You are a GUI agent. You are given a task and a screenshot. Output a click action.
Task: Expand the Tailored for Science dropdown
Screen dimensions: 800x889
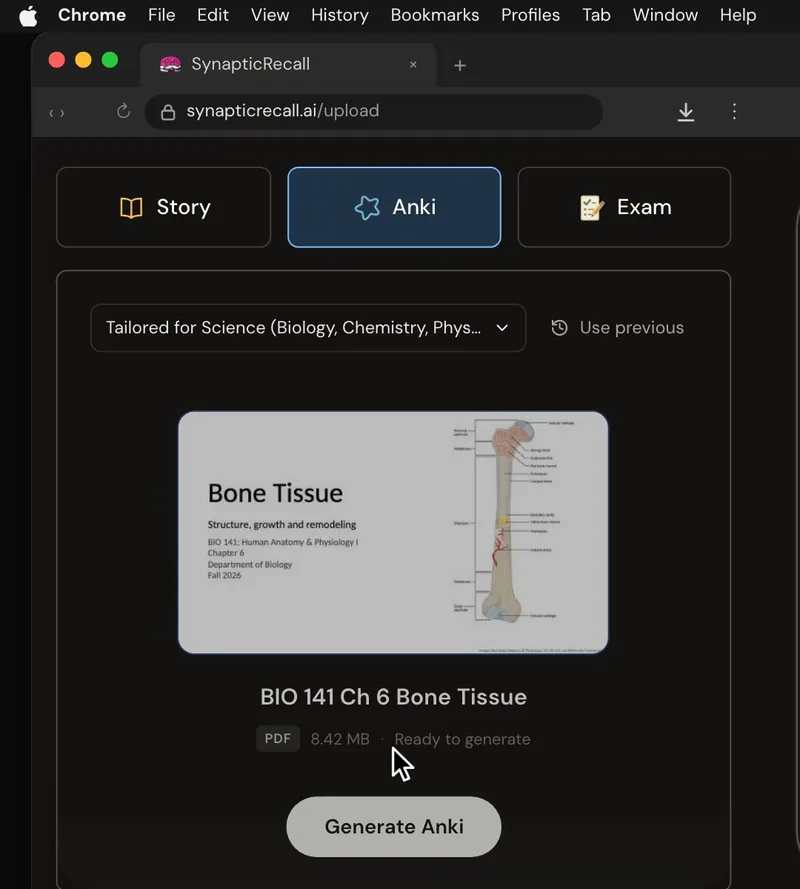(x=308, y=328)
